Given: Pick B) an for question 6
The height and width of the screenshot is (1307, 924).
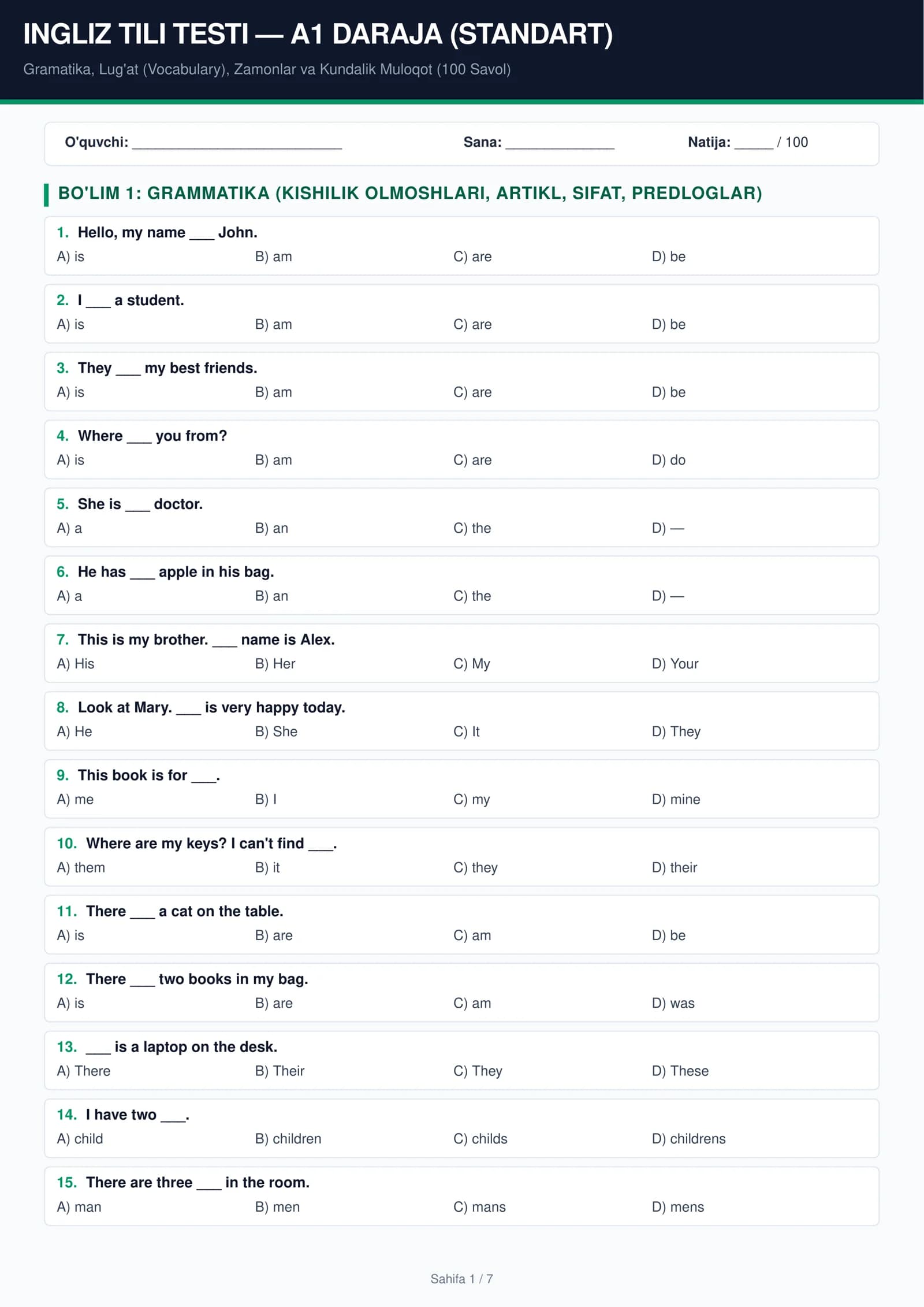Looking at the screenshot, I should click(271, 596).
